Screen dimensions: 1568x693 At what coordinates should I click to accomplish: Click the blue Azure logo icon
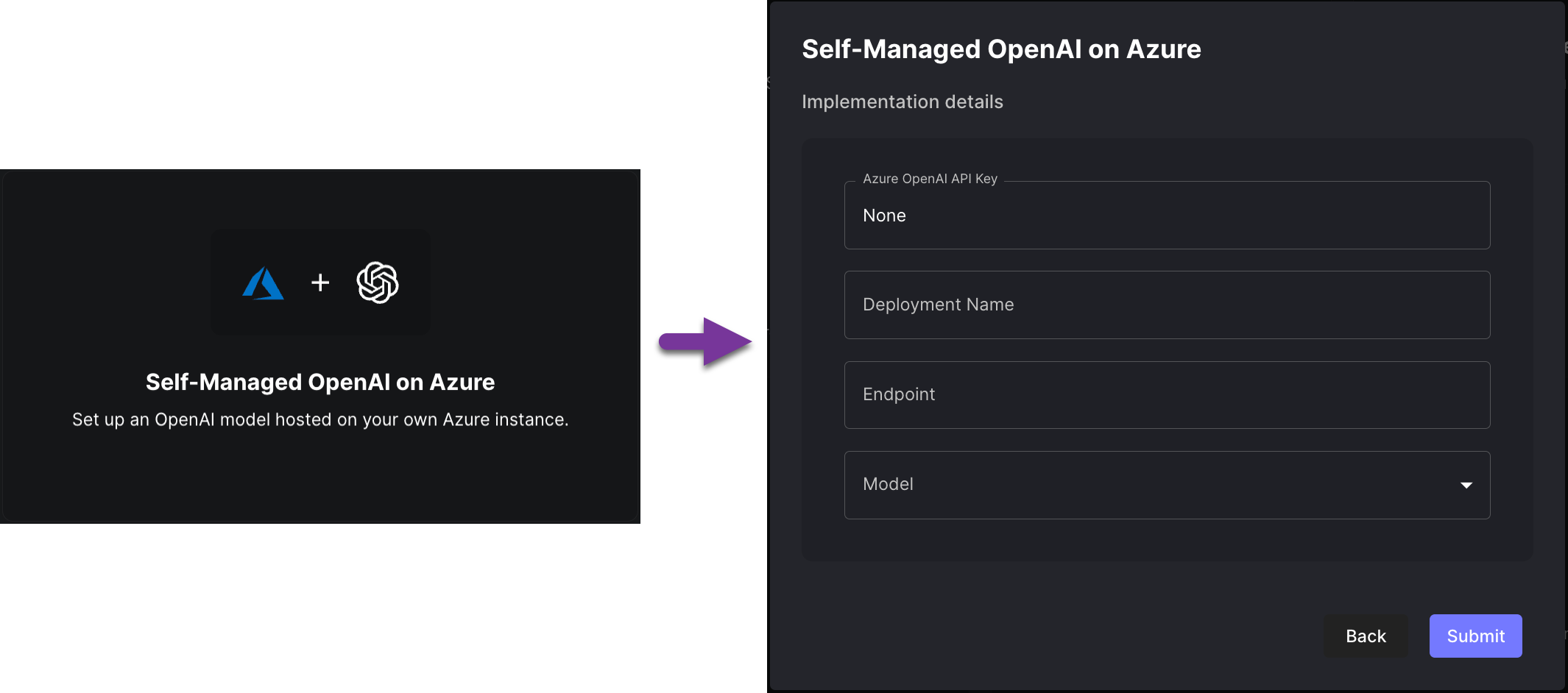click(x=263, y=283)
